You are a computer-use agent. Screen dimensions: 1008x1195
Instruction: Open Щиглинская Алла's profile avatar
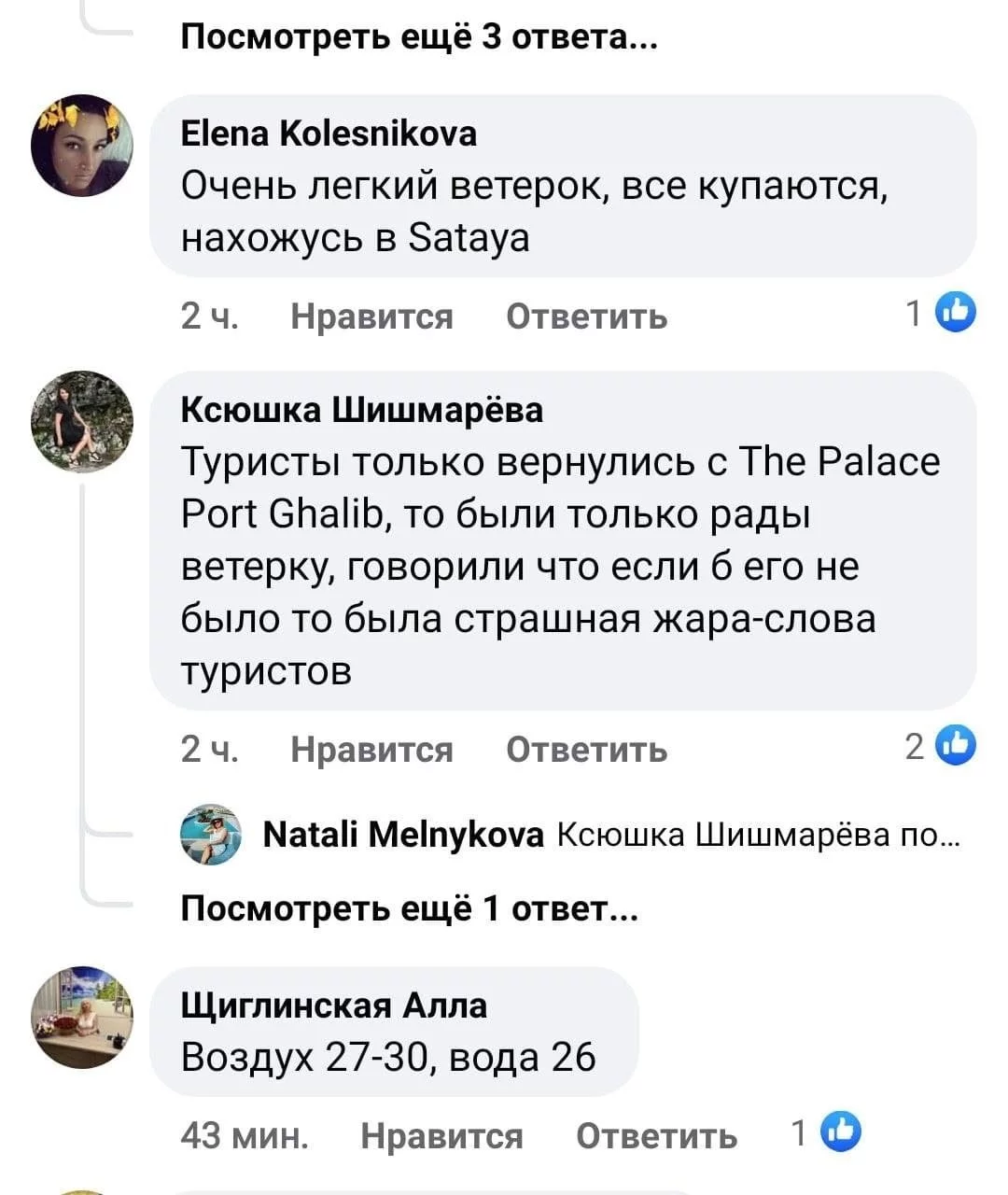pyautogui.click(x=82, y=1018)
